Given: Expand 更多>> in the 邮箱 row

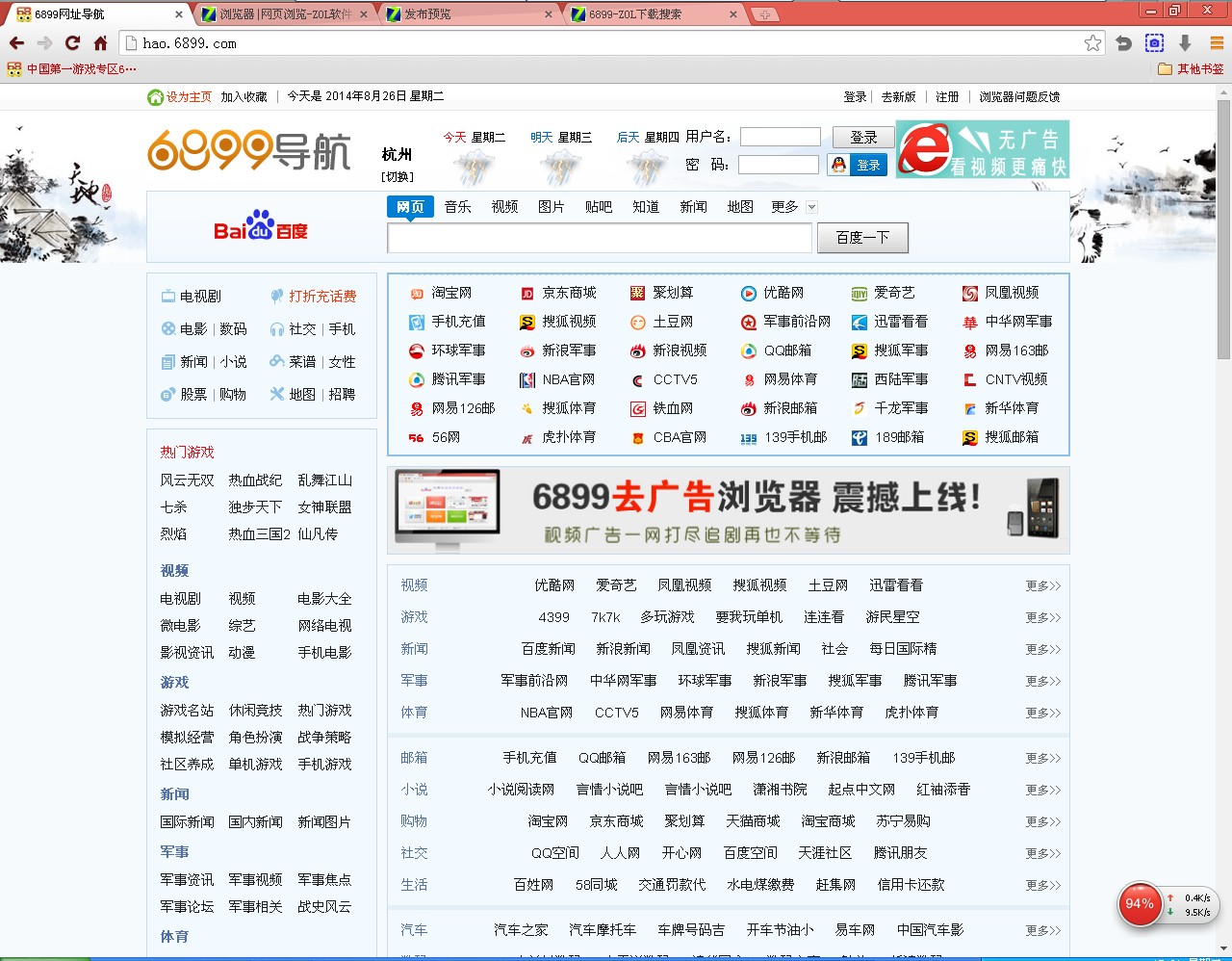Looking at the screenshot, I should [1043, 758].
